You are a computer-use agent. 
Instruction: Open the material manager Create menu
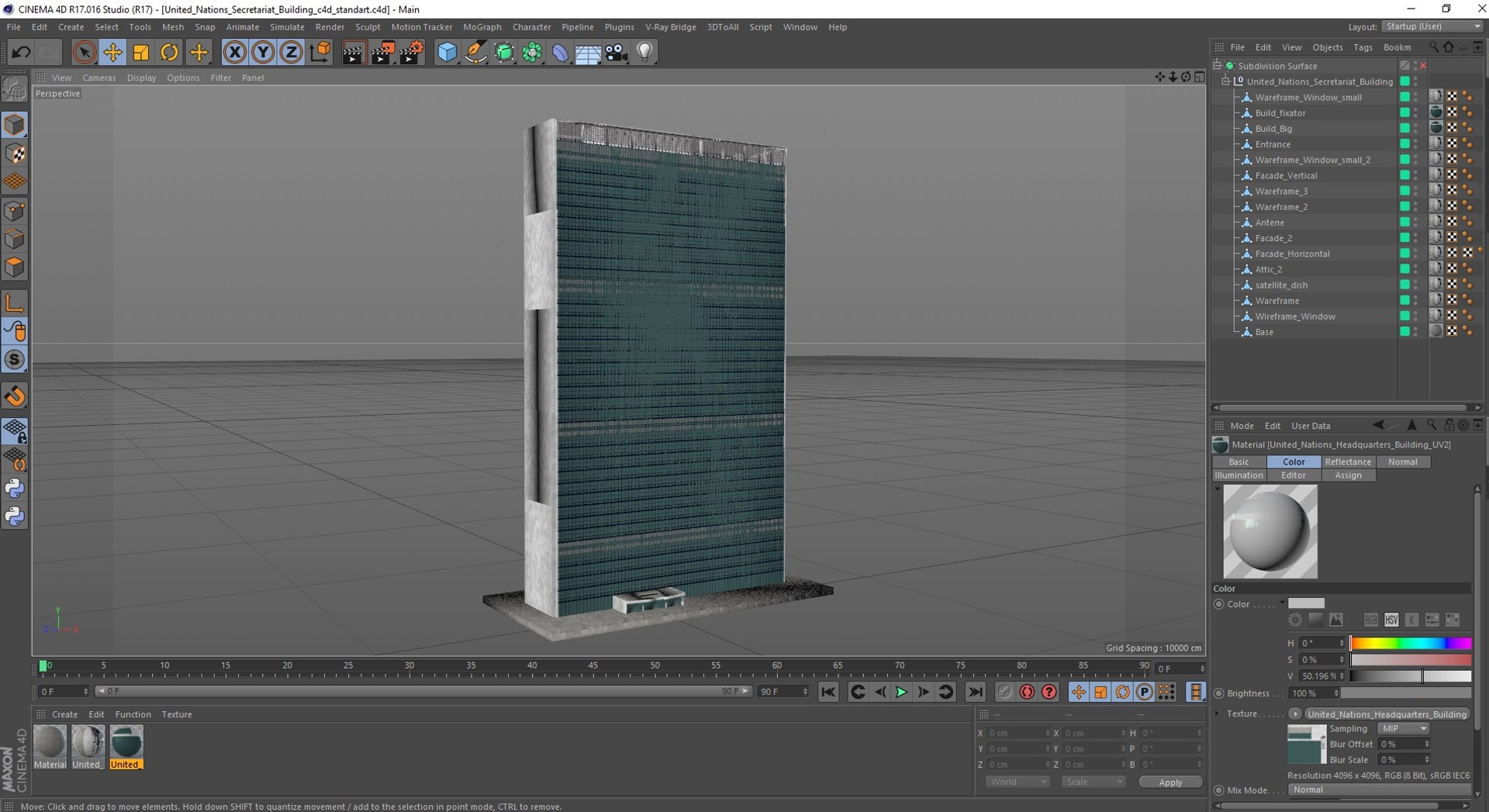tap(65, 714)
